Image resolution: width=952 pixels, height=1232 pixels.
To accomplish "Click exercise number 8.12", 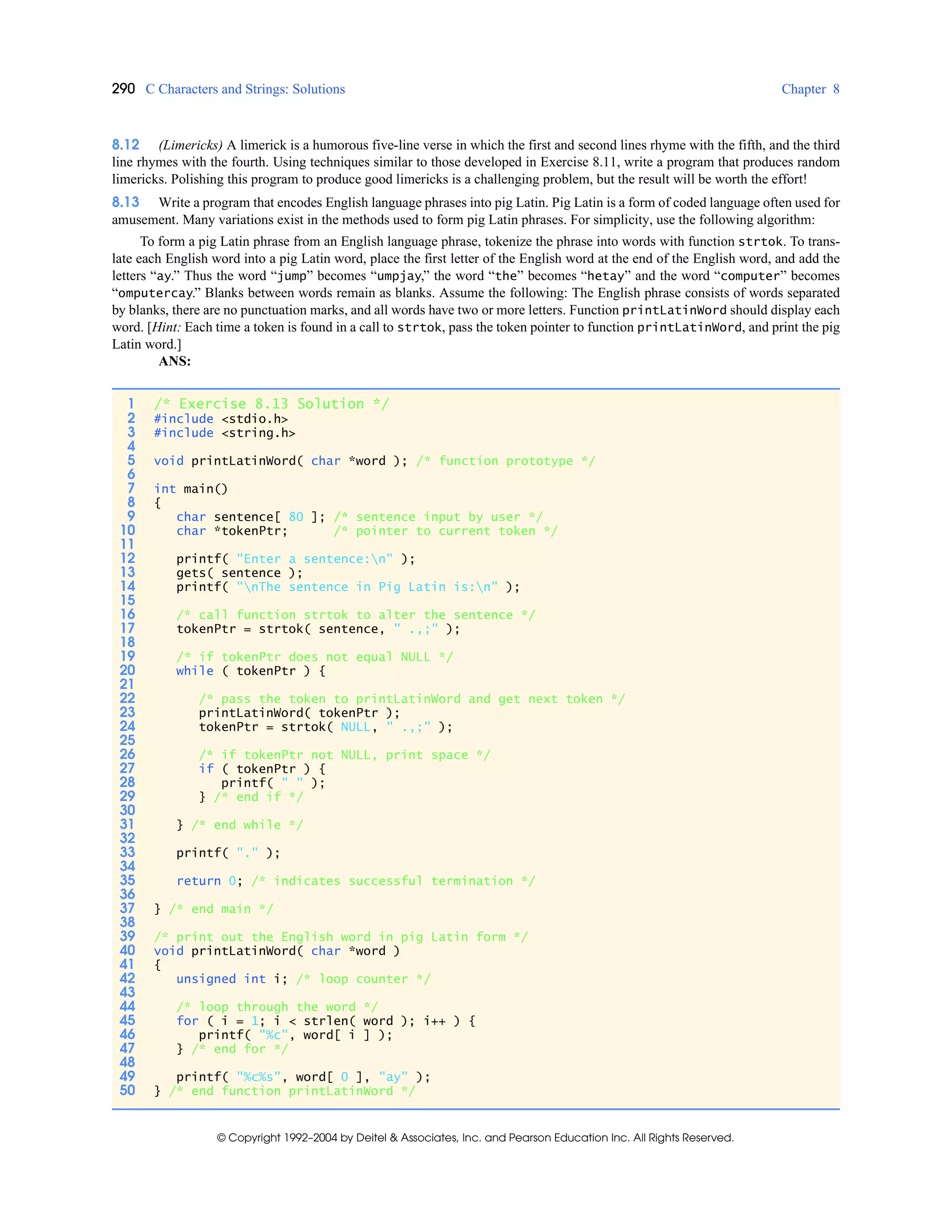I will tap(125, 145).
